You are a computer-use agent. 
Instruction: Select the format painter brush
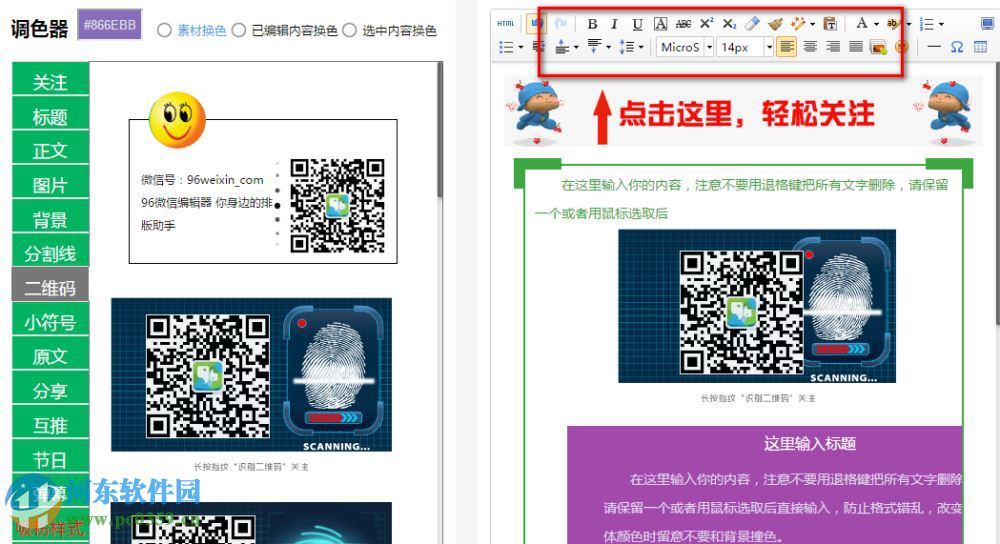[x=775, y=24]
